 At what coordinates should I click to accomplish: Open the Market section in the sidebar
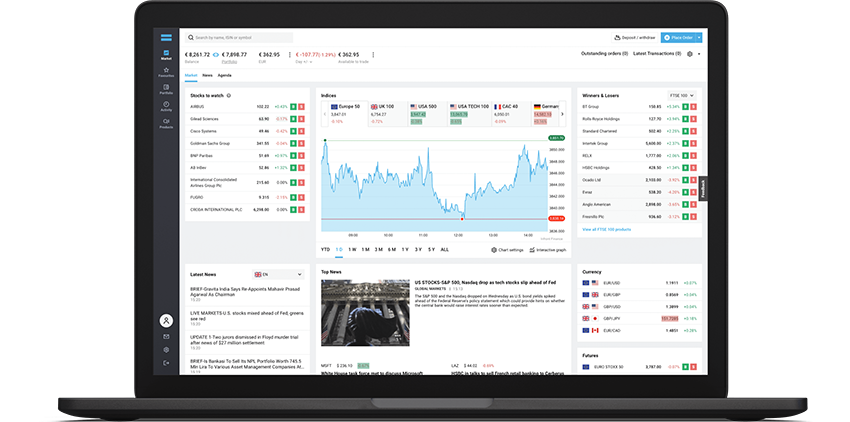[x=166, y=55]
